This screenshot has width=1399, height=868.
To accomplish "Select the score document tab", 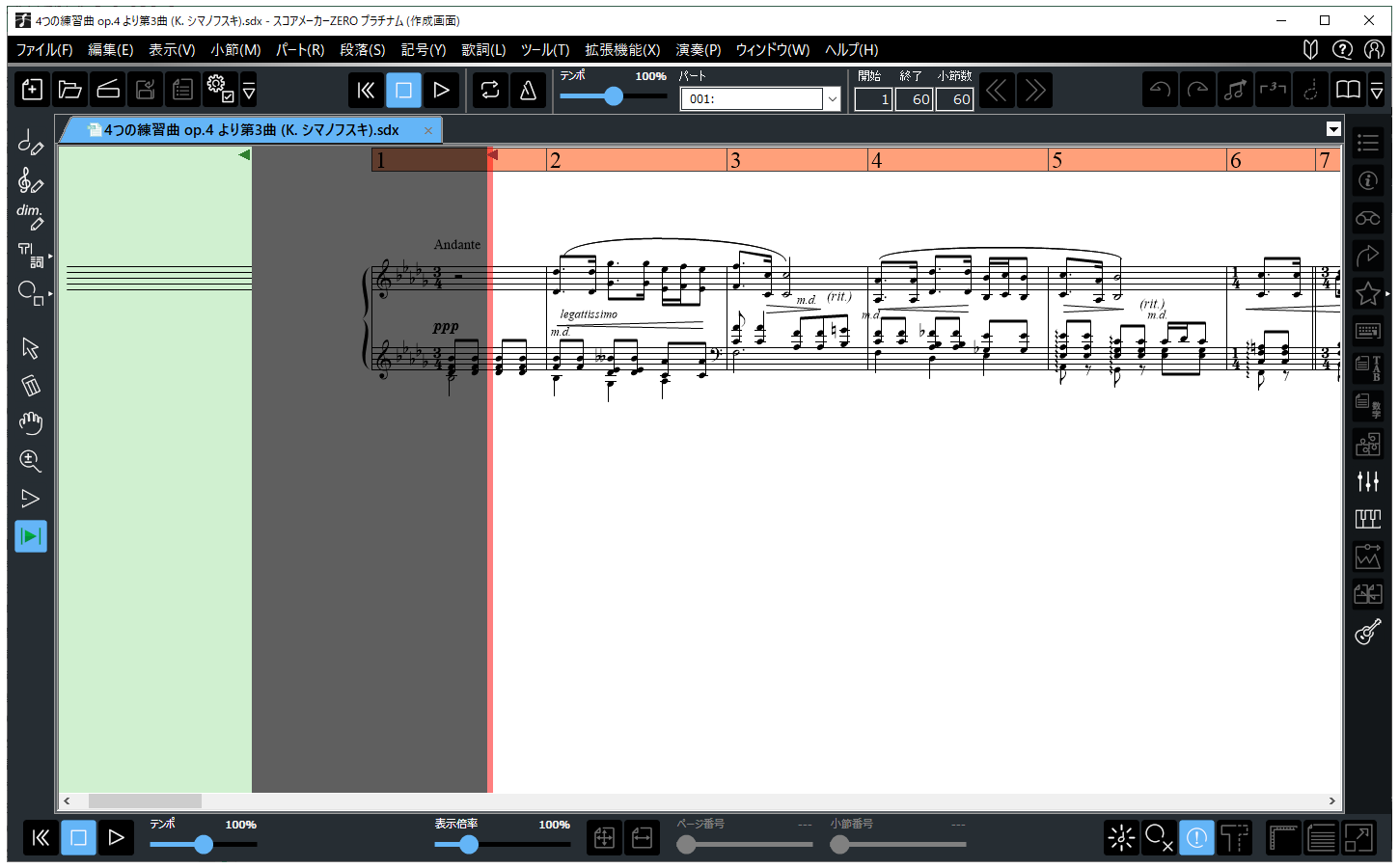I will click(x=250, y=130).
